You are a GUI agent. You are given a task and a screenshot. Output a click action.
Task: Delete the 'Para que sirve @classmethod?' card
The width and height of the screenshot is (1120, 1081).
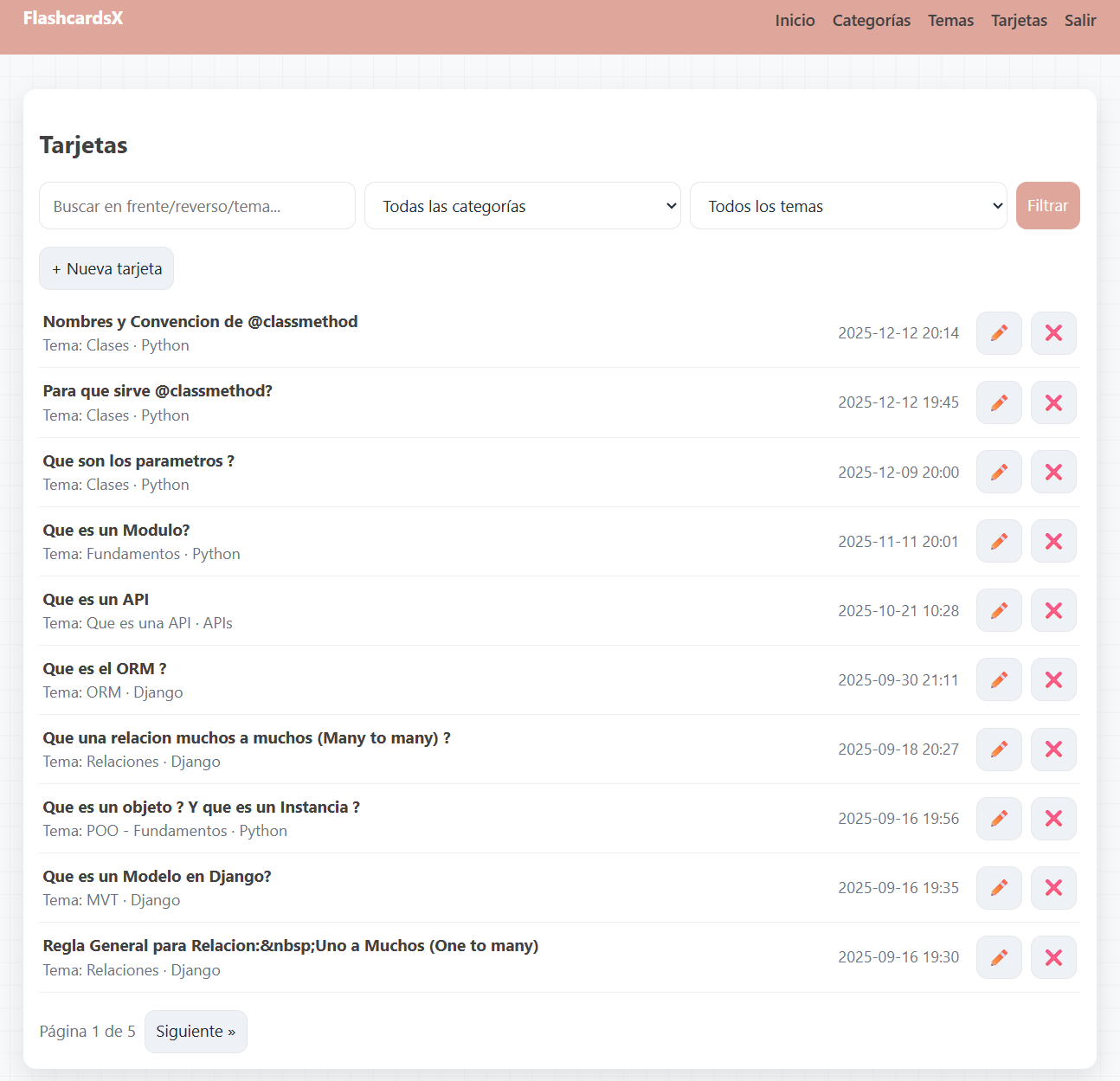point(1053,402)
